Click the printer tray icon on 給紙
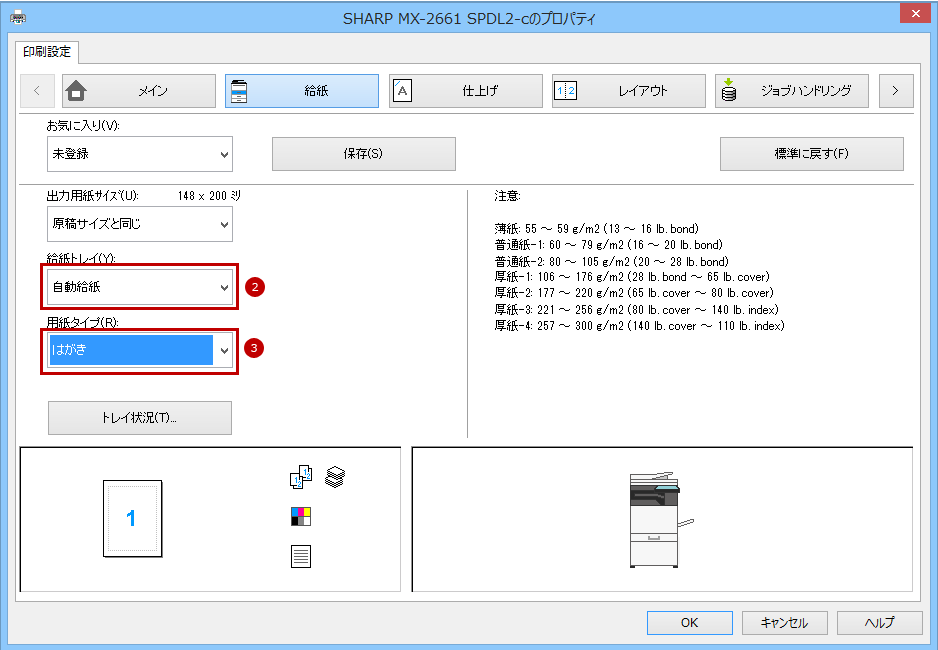 [239, 91]
